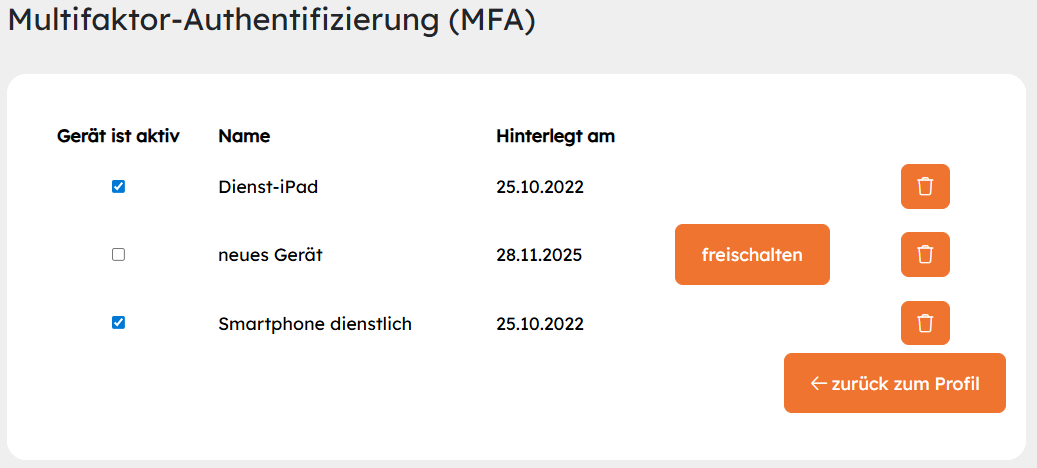This screenshot has height=468, width=1037.
Task: Delete the Dienst-iPad device via trash icon
Action: 925,187
